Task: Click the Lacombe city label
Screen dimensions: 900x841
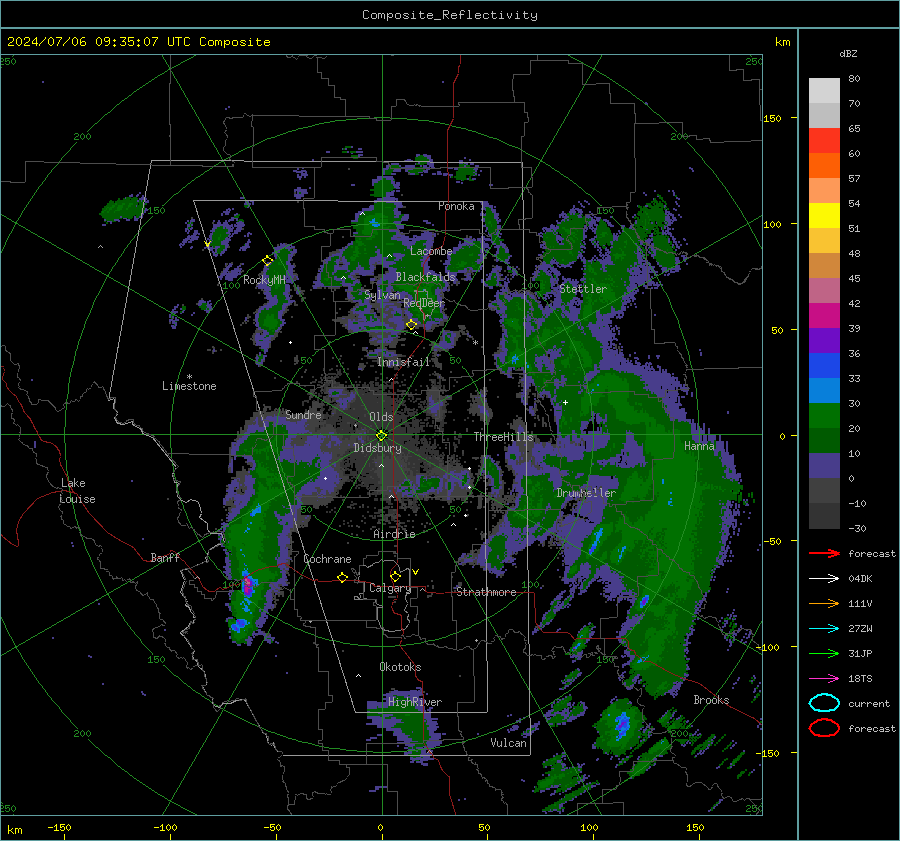Action: 431,251
